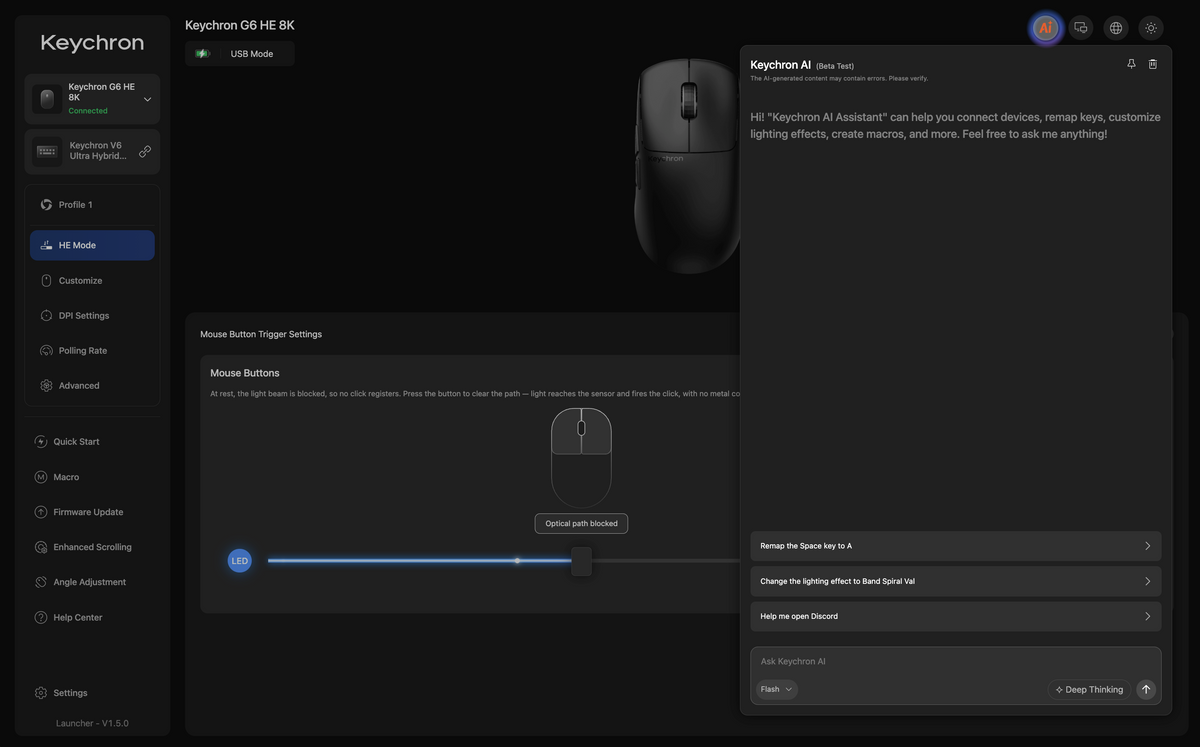Click the mouse diagram in Mouse Buttons

pyautogui.click(x=581, y=458)
